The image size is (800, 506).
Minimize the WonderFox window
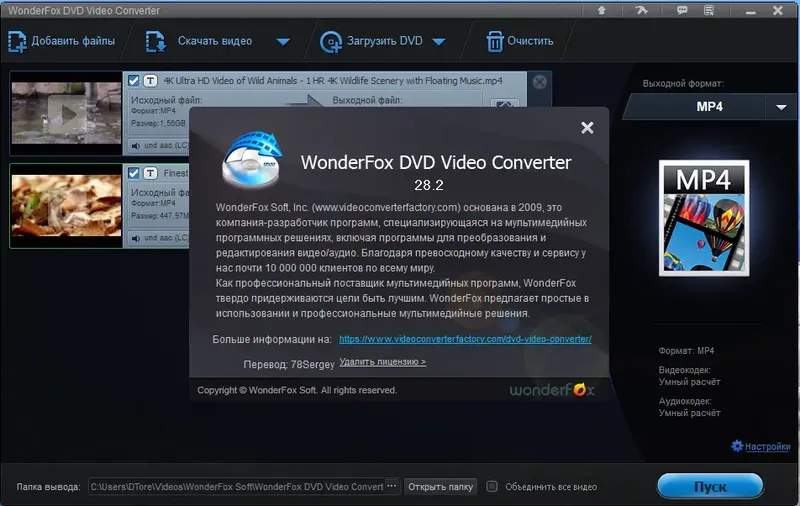(x=751, y=11)
